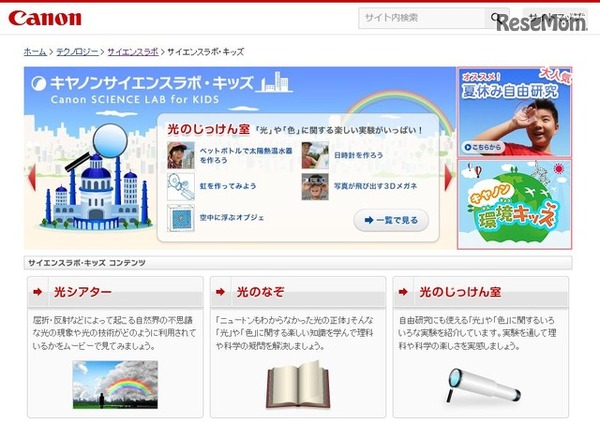Click the 一覧で見る button

[x=391, y=220]
